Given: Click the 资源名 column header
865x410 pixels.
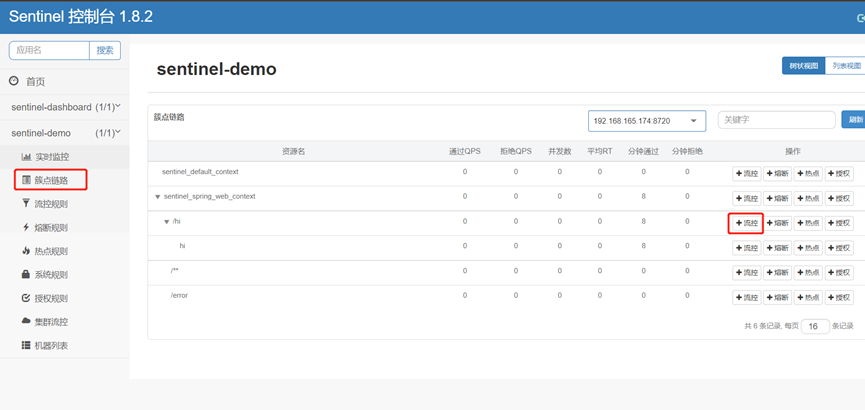Looking at the screenshot, I should pos(293,151).
